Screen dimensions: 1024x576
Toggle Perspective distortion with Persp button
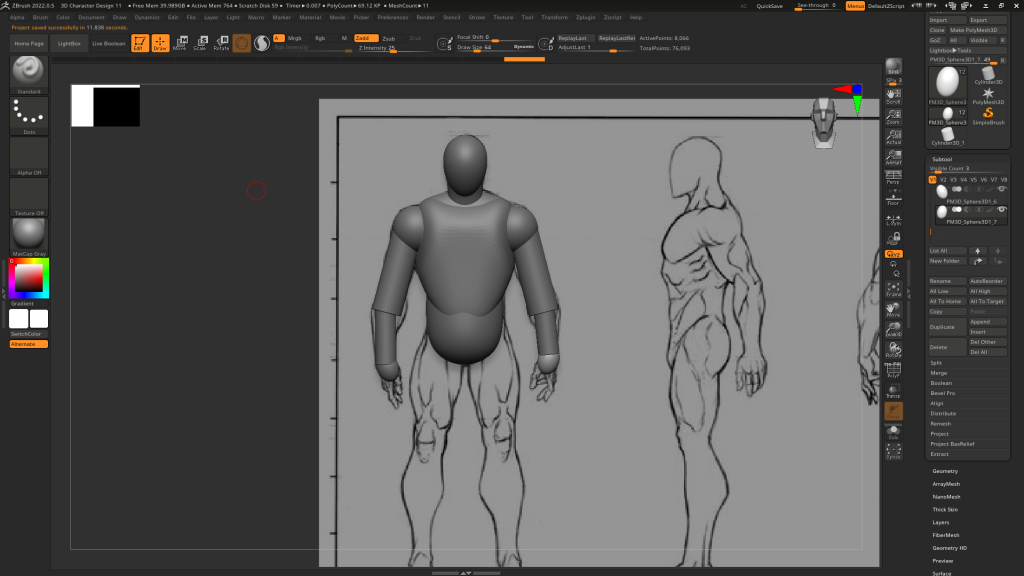[x=893, y=178]
